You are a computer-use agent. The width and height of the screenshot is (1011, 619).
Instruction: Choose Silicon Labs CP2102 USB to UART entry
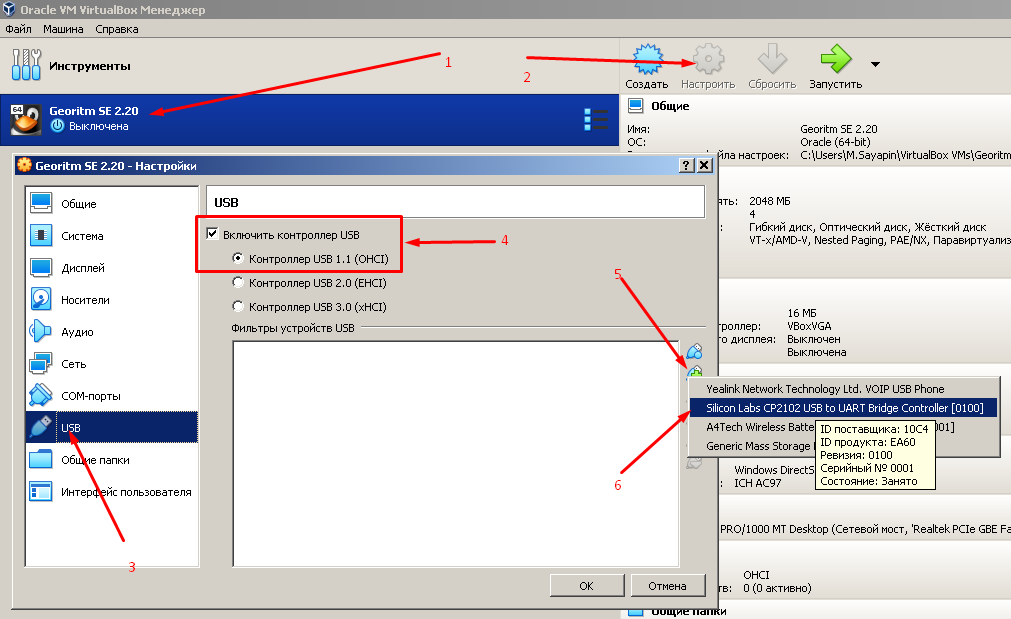[844, 408]
